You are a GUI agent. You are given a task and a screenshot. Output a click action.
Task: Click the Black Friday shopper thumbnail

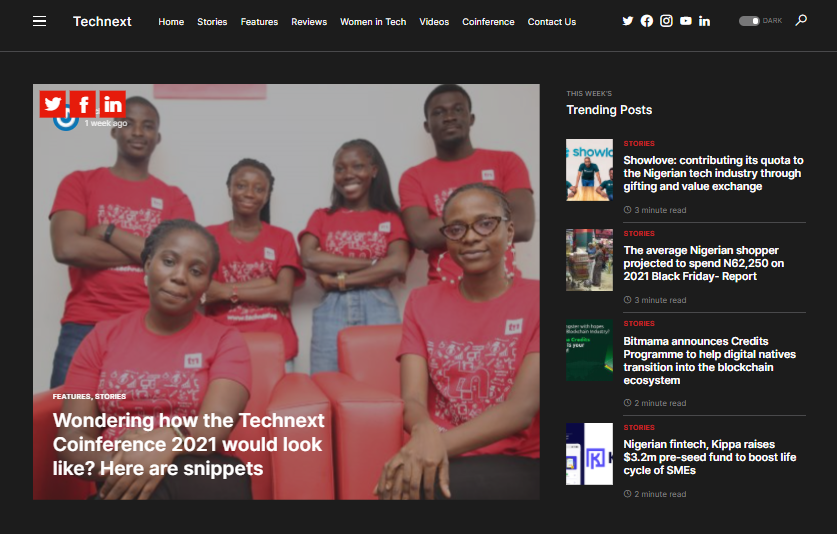(589, 260)
